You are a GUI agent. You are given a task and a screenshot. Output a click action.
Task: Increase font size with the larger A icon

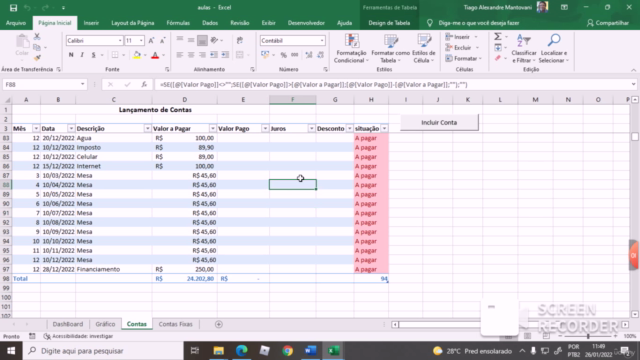(151, 40)
